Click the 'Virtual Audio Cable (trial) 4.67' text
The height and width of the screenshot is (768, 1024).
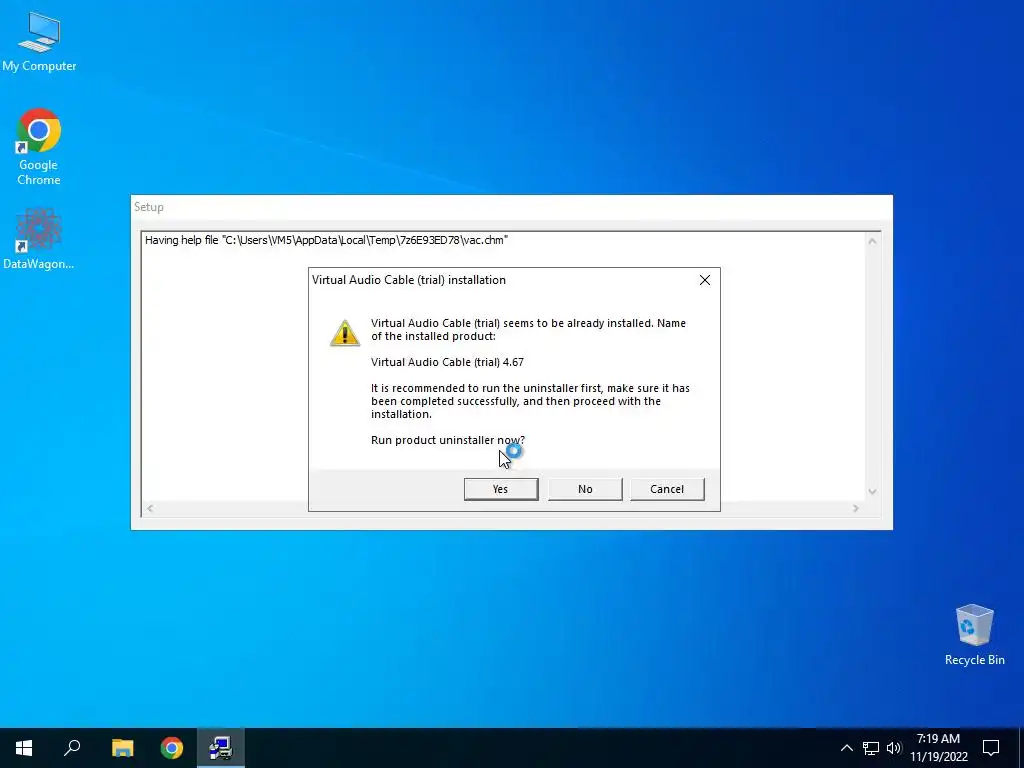(447, 362)
